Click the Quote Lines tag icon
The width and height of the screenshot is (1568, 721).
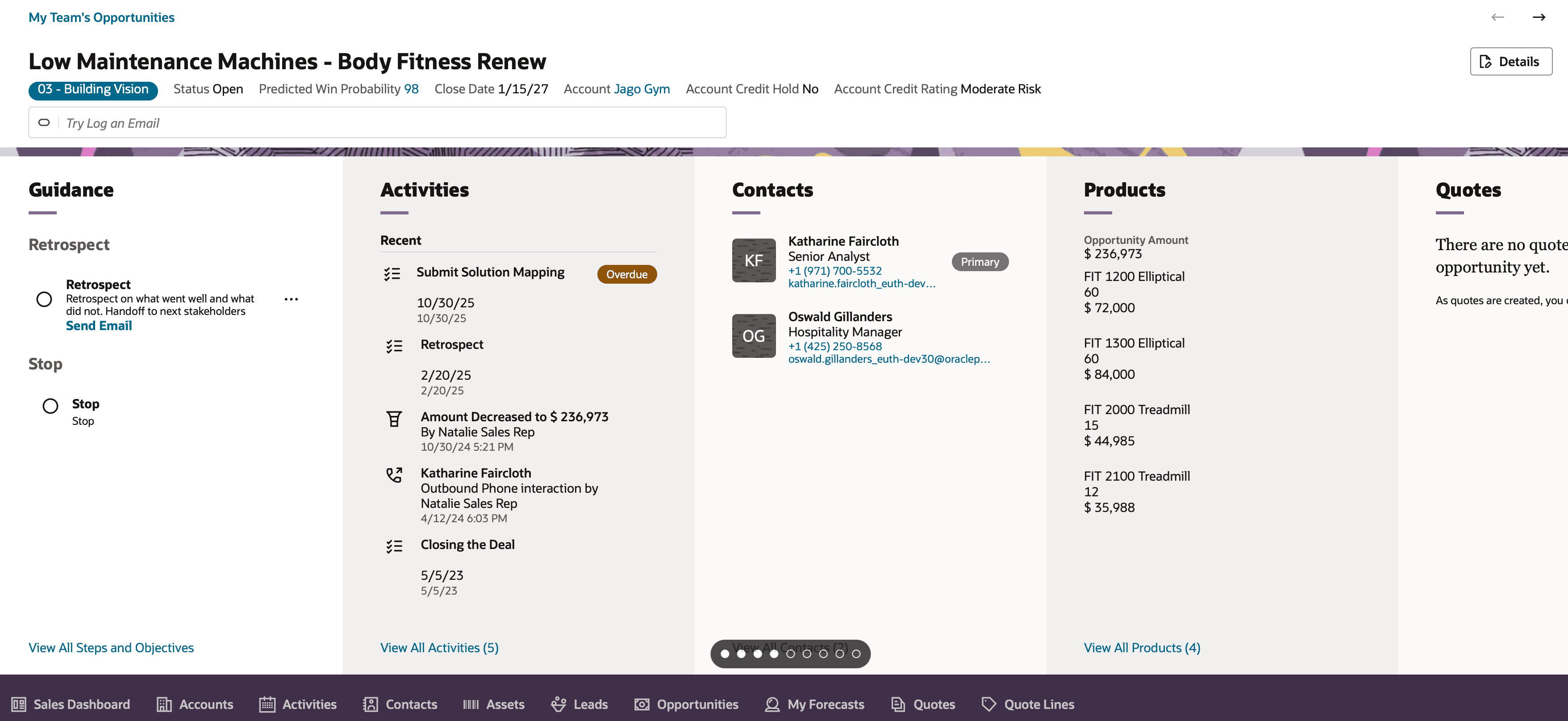point(988,704)
